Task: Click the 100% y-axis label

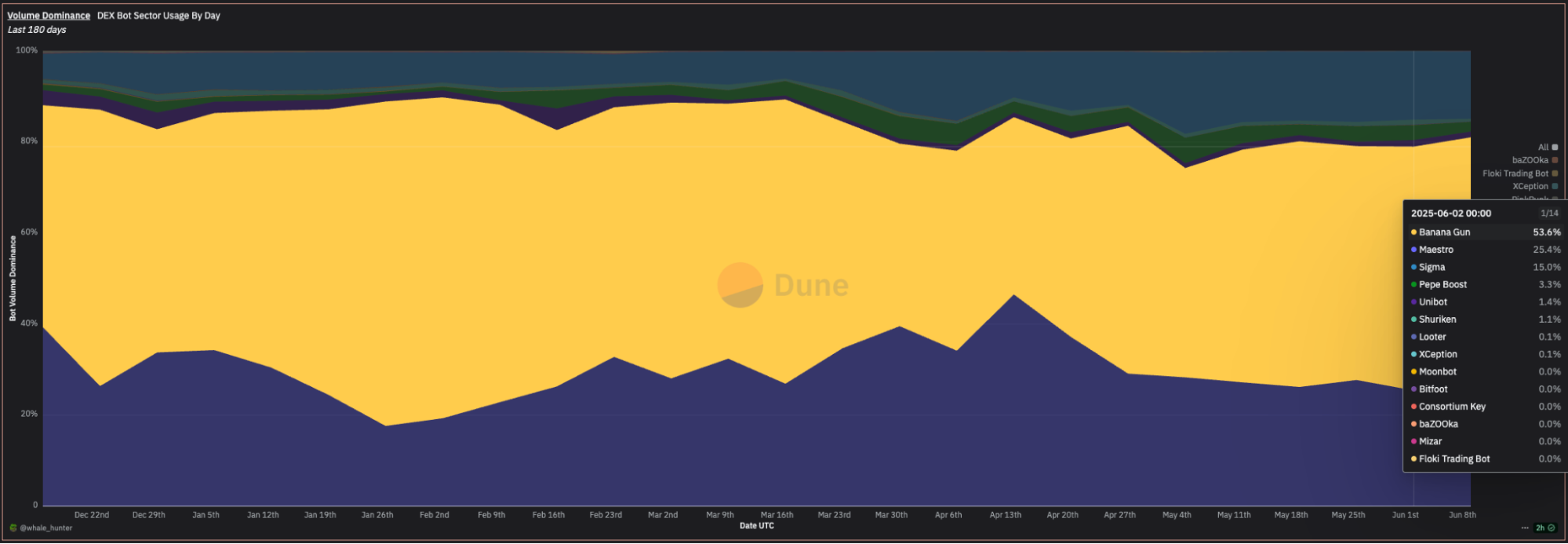Action: (27, 50)
